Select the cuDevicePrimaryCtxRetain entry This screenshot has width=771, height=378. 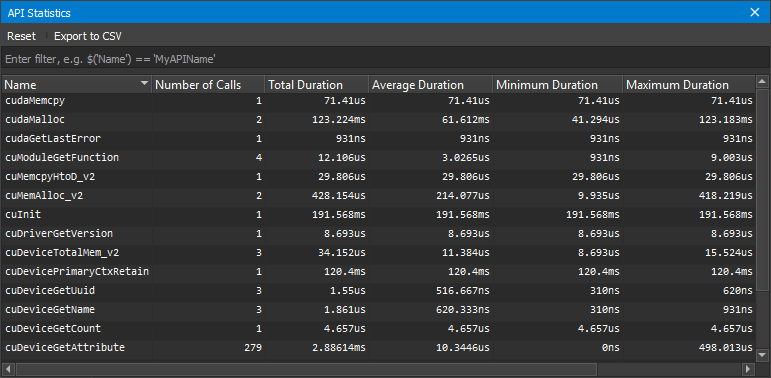[77, 271]
